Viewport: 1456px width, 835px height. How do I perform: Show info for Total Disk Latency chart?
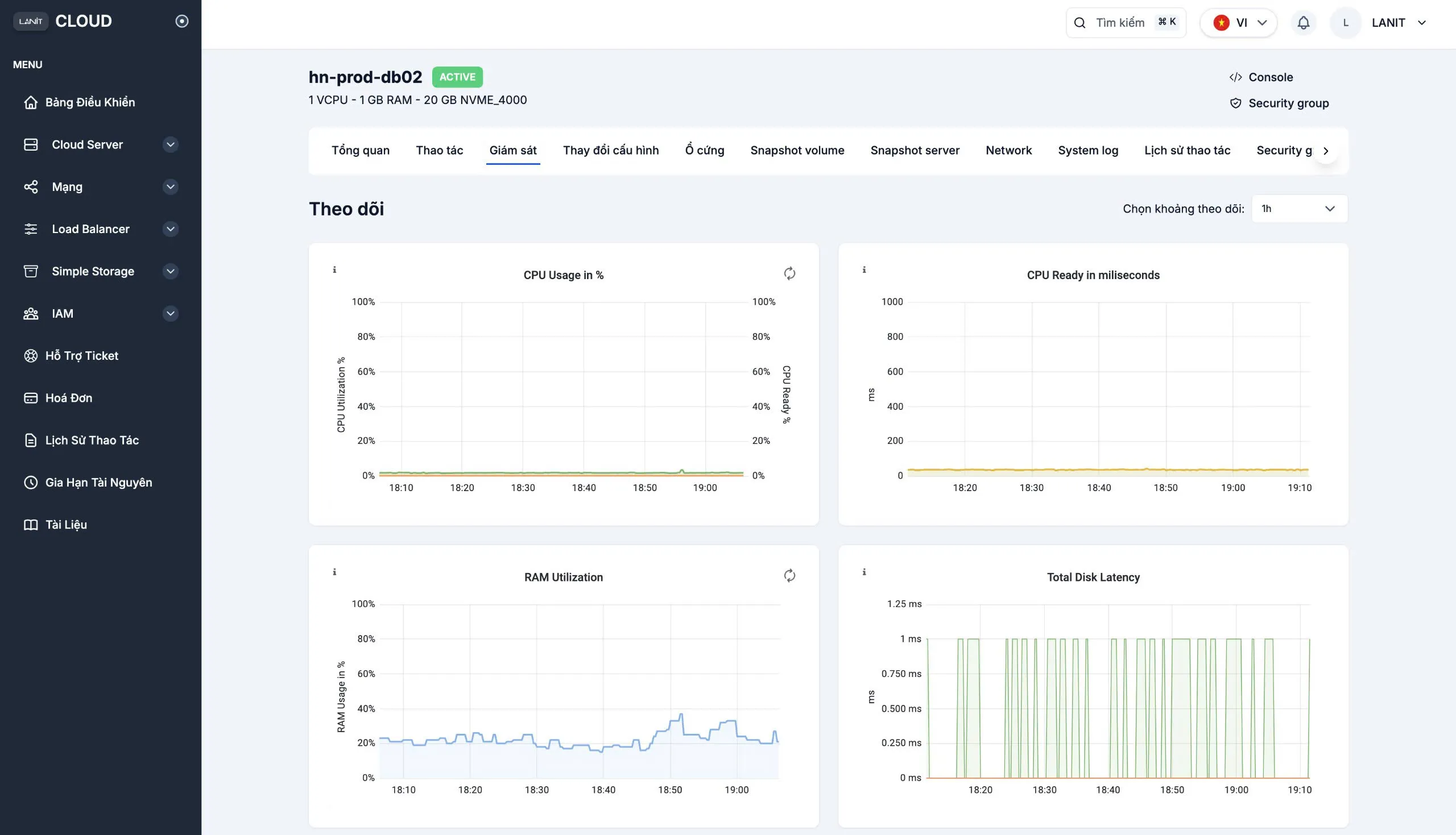864,572
